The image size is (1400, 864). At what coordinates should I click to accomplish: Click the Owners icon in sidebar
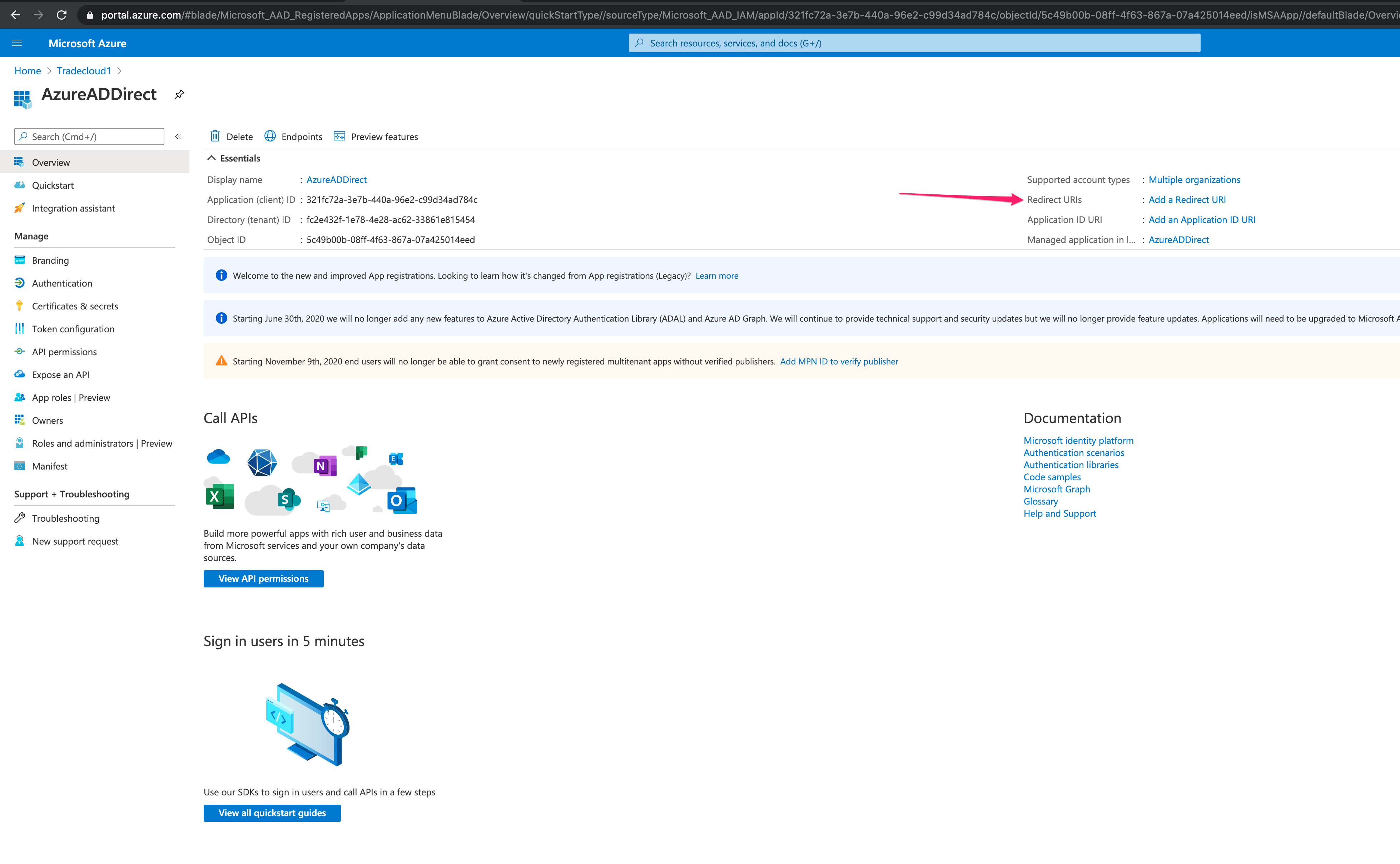19,420
